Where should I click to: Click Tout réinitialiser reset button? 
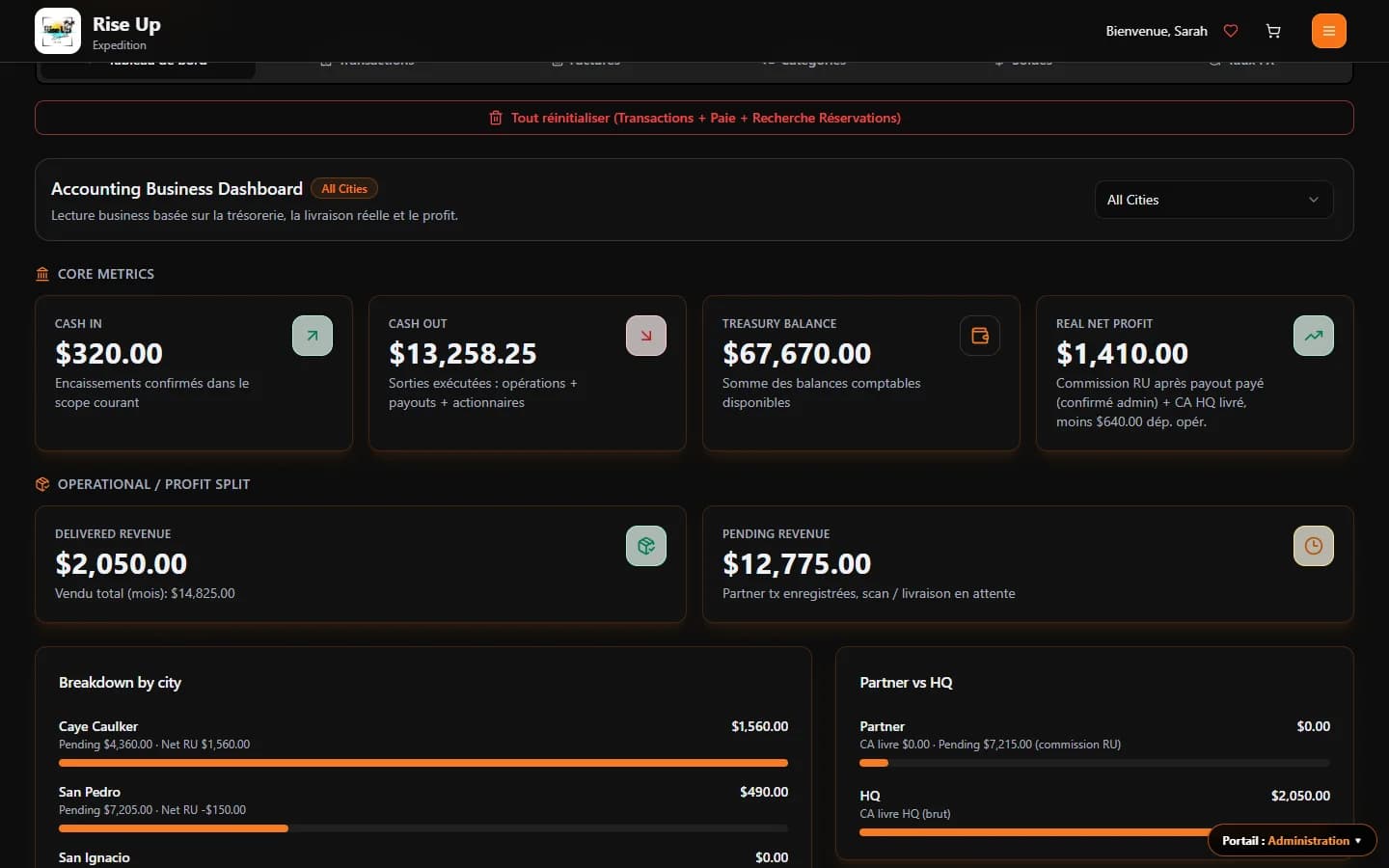[x=694, y=118]
